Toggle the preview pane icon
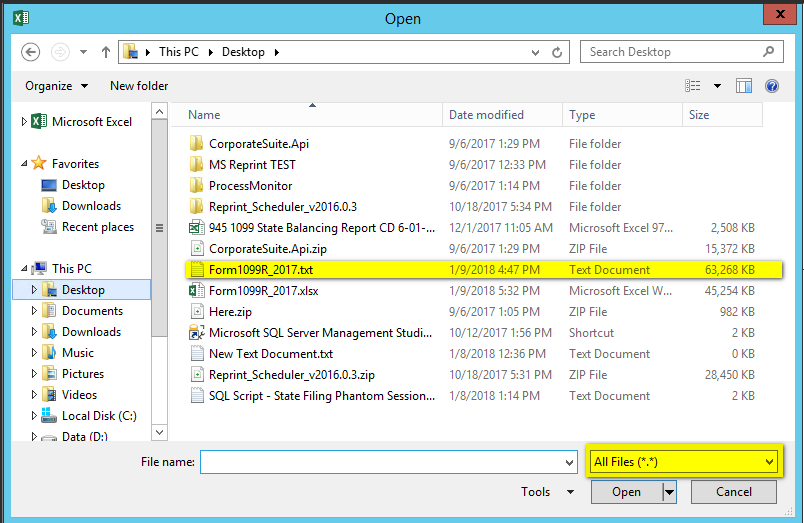 click(x=743, y=86)
